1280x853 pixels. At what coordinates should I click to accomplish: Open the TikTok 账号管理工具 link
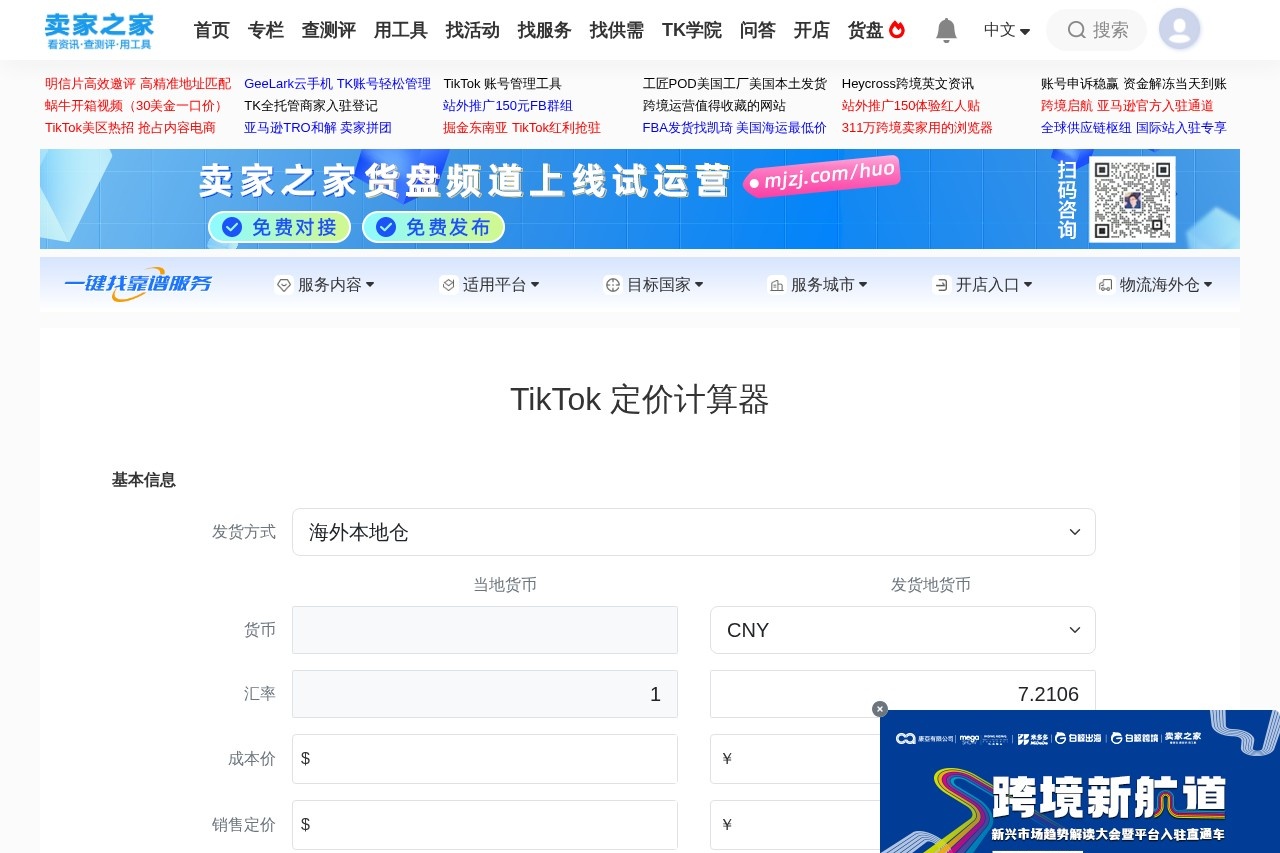pos(503,84)
